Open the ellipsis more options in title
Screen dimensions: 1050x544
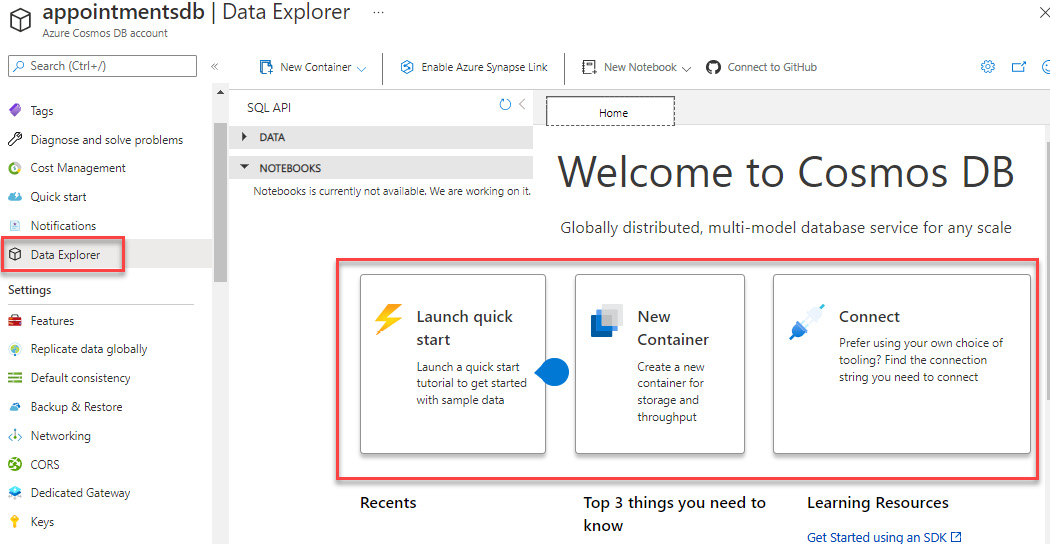pyautogui.click(x=378, y=13)
